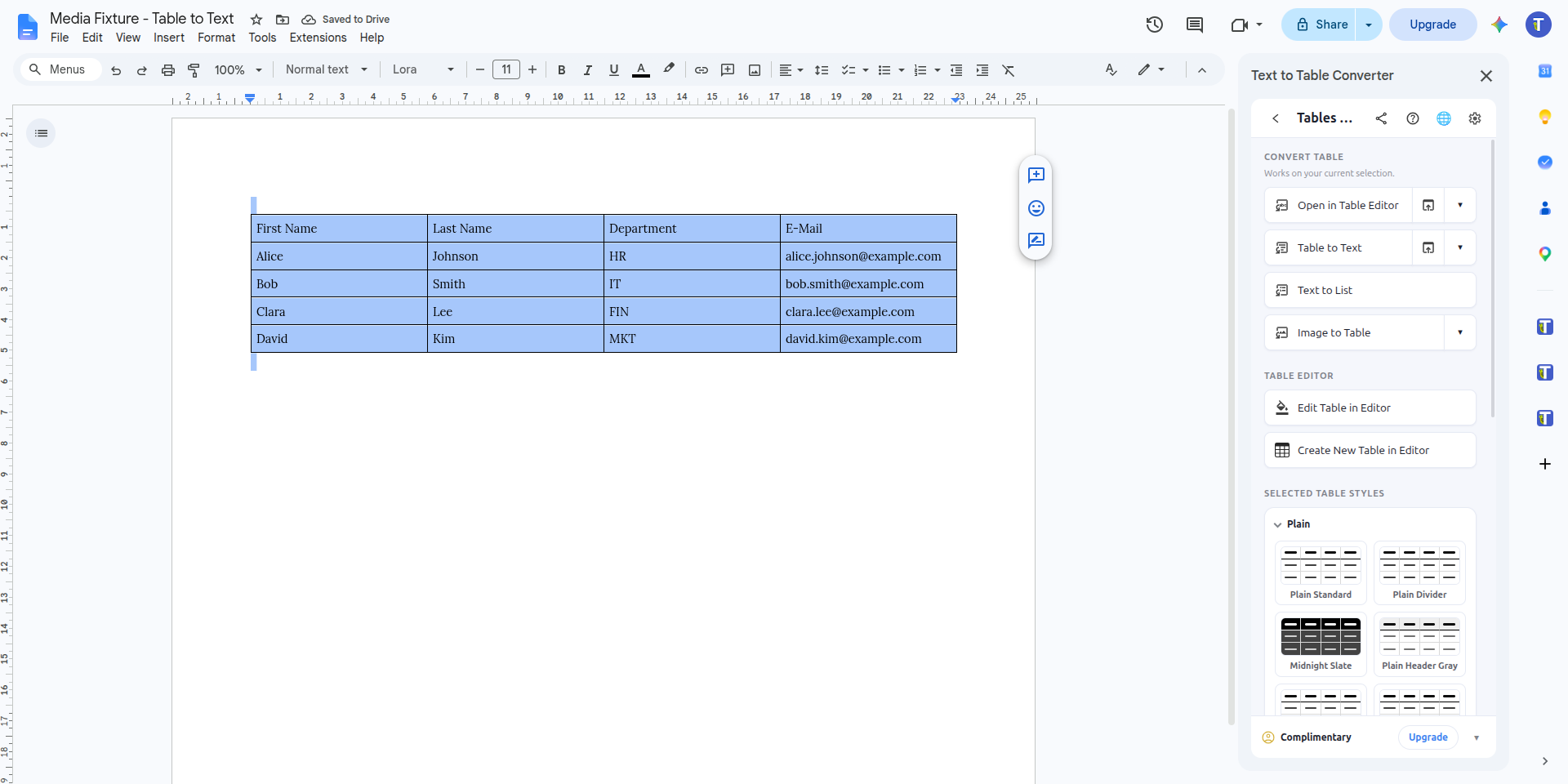The height and width of the screenshot is (784, 1568).
Task: Toggle bold formatting
Action: 562,70
